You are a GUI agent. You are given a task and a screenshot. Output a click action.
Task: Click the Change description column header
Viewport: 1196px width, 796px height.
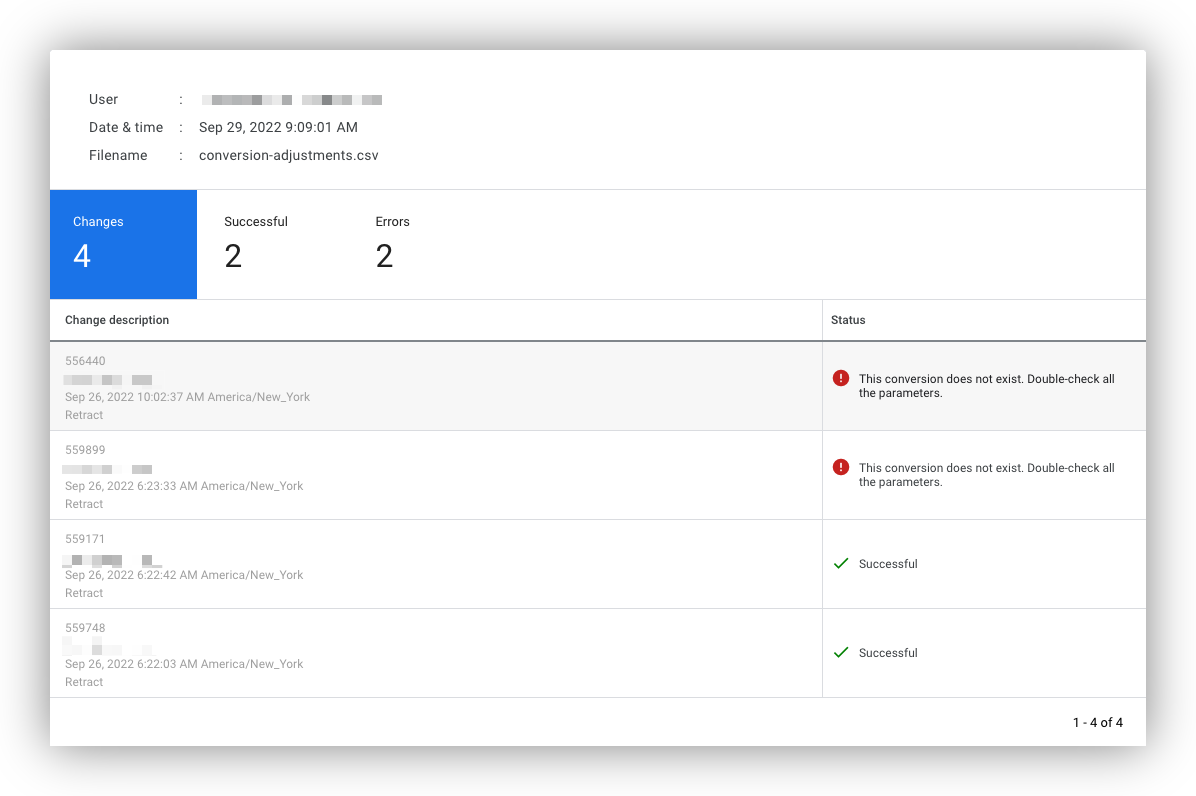117,320
